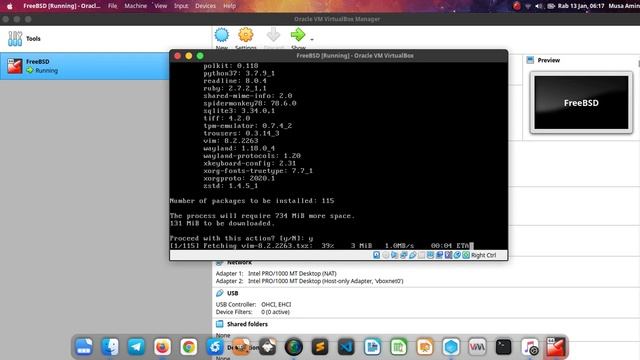Click the vim fetching progress line
Screen dimensions: 640x360
tap(322, 246)
